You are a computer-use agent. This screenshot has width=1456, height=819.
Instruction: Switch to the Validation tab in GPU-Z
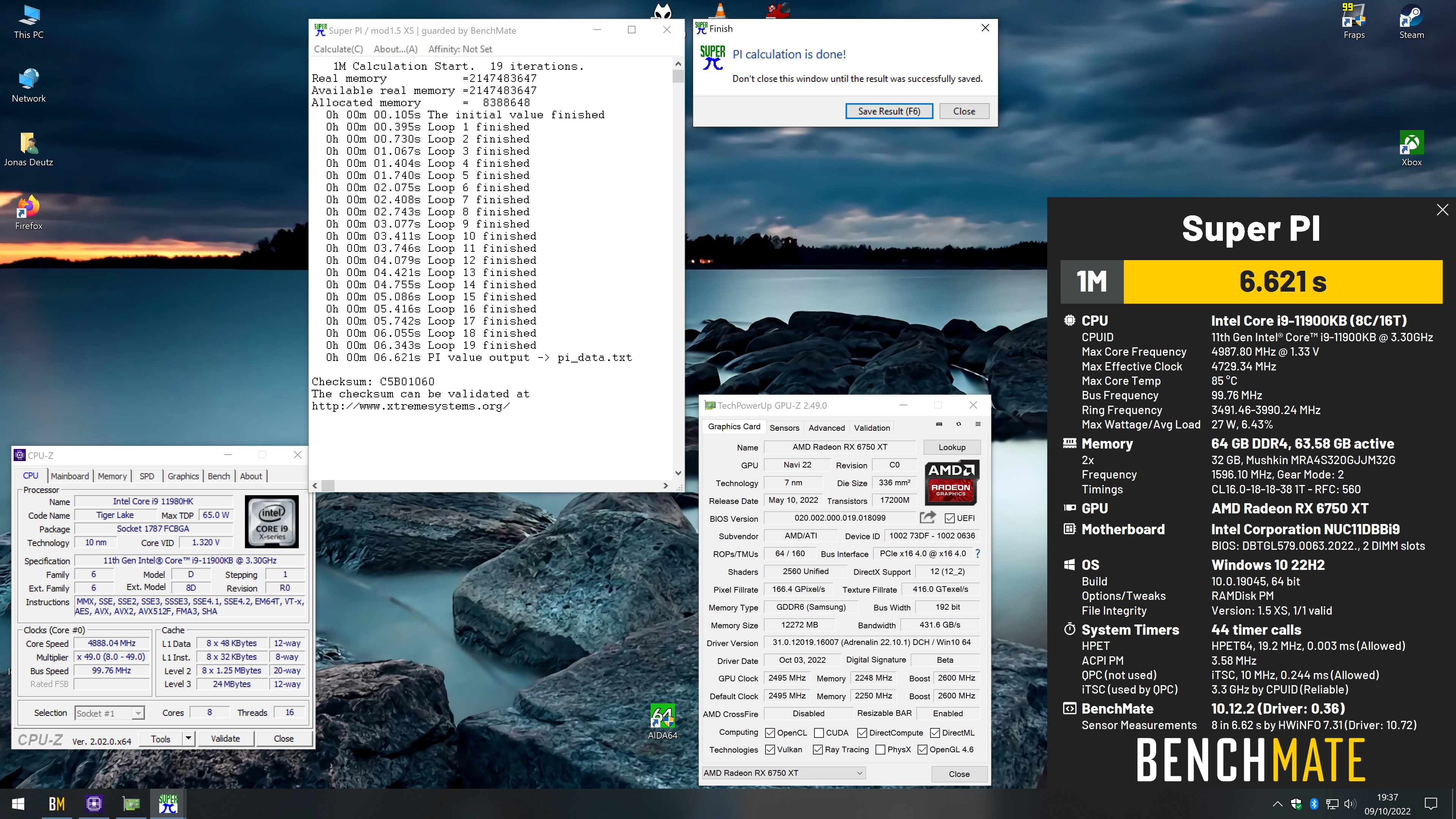tap(872, 427)
